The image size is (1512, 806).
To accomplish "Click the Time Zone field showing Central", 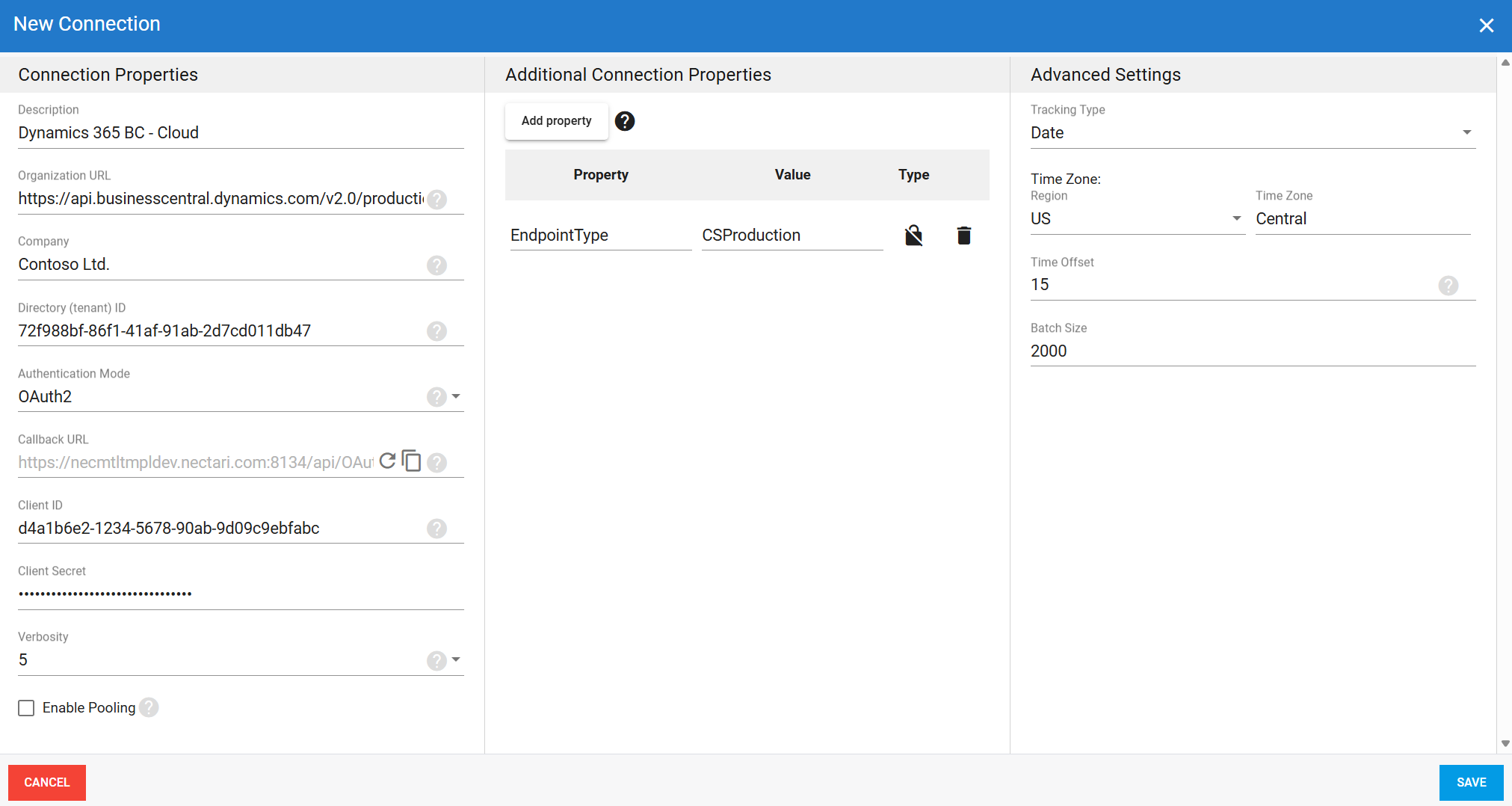I will (x=1363, y=219).
